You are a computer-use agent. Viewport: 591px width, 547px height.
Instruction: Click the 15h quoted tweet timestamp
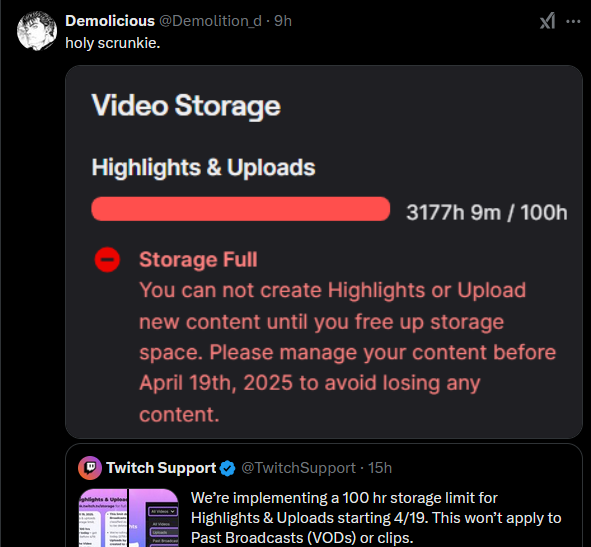click(380, 468)
